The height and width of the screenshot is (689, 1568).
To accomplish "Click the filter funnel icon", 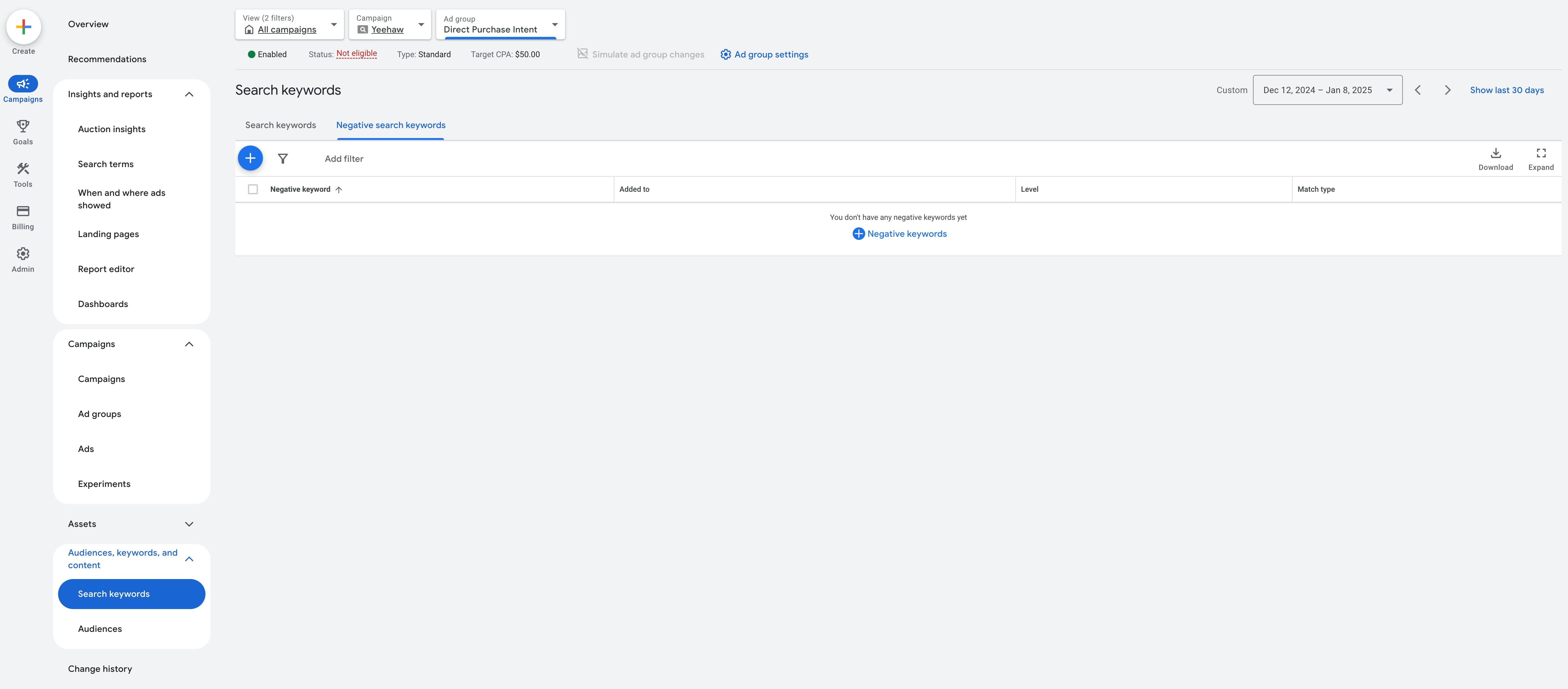I will [283, 158].
